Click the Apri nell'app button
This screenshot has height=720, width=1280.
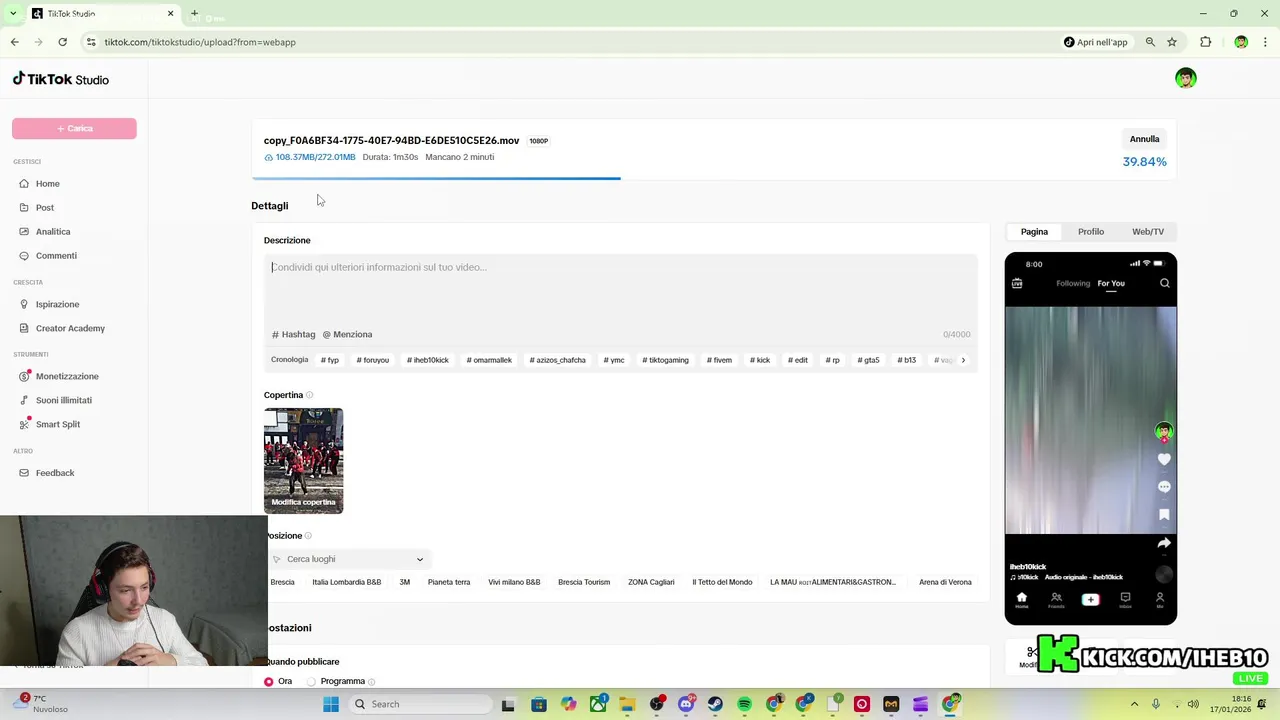pyautogui.click(x=1095, y=42)
